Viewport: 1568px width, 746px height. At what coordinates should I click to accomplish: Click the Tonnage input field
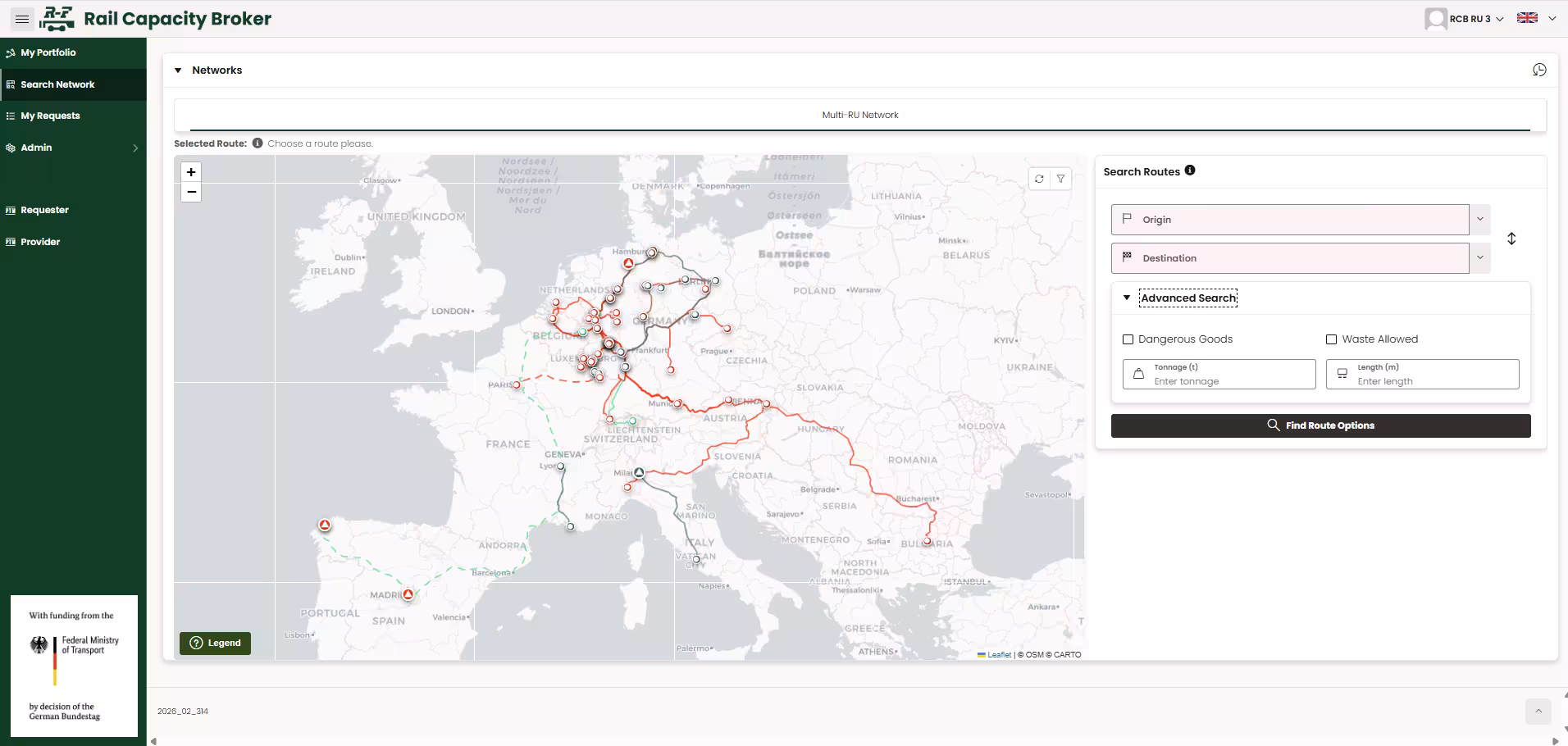pyautogui.click(x=1219, y=375)
